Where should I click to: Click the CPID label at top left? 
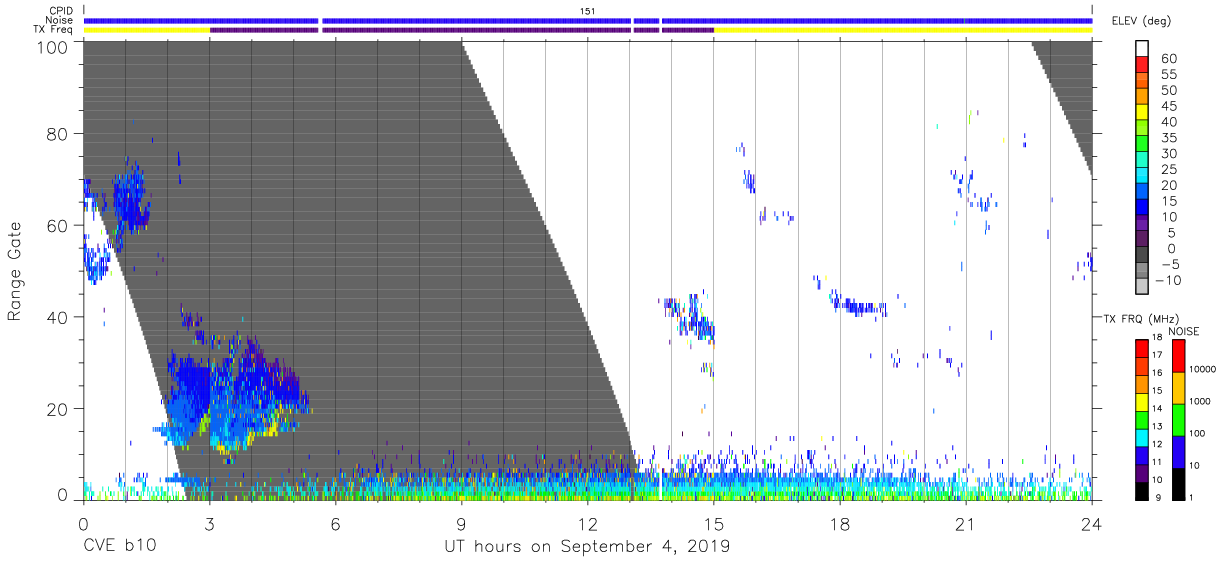pyautogui.click(x=60, y=11)
